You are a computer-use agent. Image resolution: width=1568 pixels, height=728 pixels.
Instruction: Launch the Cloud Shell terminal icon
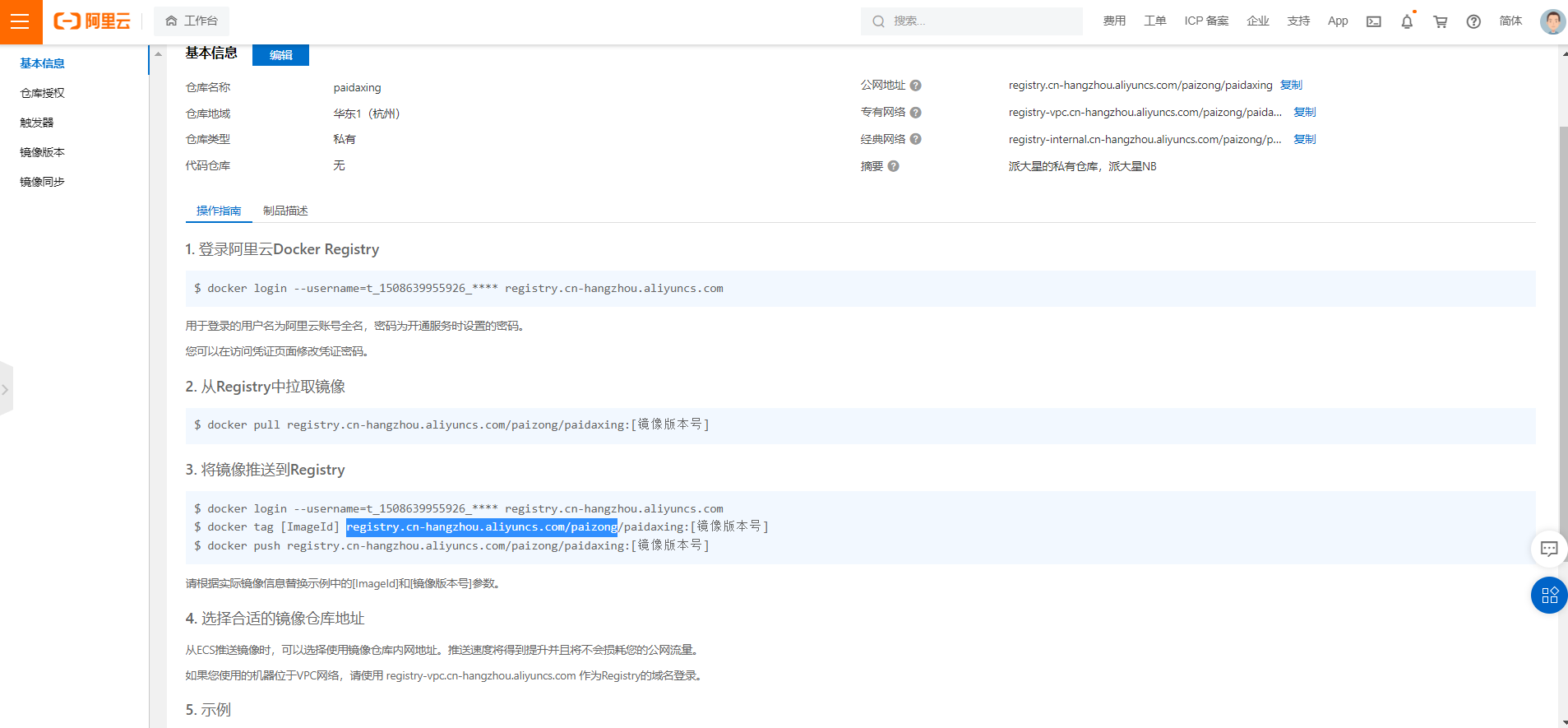1374,21
